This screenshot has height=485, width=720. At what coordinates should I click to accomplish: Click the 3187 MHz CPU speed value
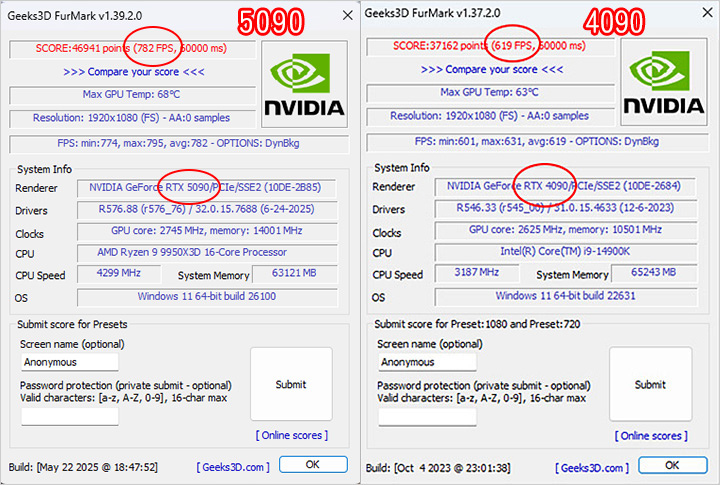477,273
